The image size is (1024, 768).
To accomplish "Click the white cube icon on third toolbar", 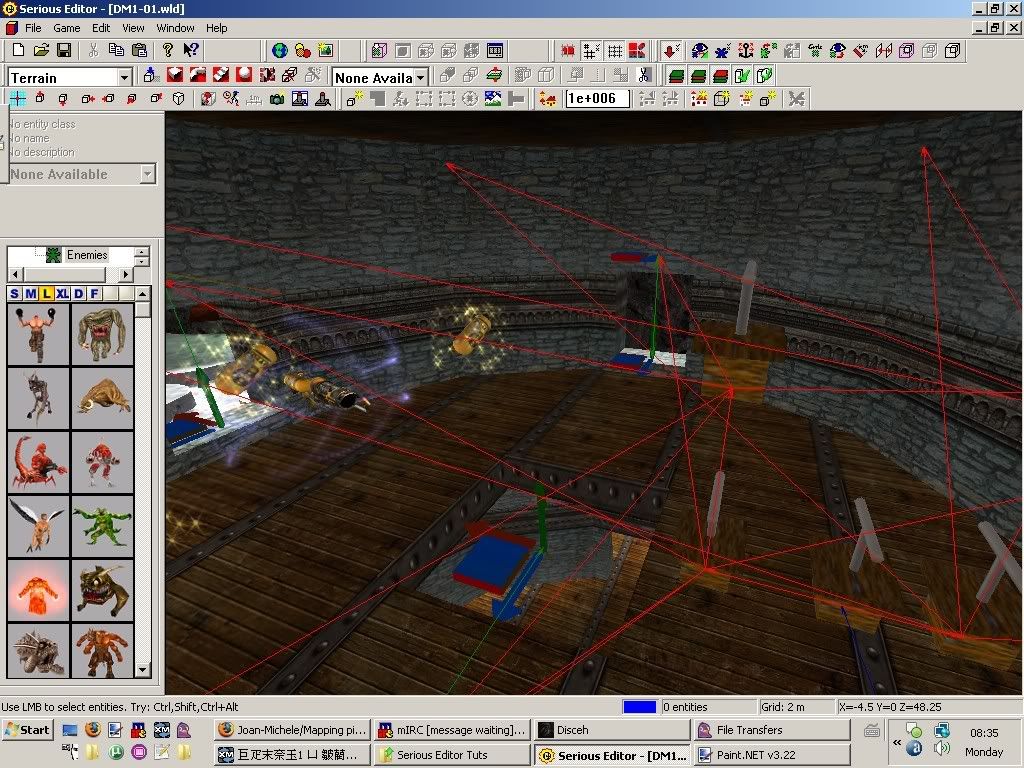I will [178, 99].
